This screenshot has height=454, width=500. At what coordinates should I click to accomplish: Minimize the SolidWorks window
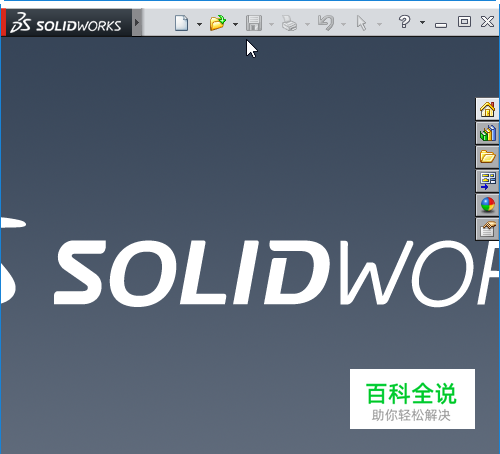pos(441,25)
